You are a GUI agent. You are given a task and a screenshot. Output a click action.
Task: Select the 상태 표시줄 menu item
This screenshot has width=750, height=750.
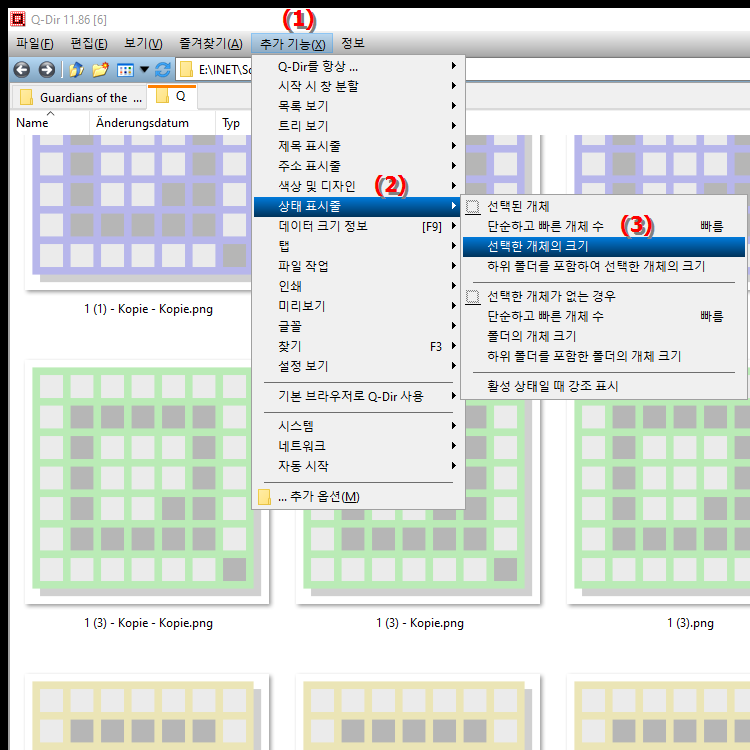pyautogui.click(x=359, y=207)
